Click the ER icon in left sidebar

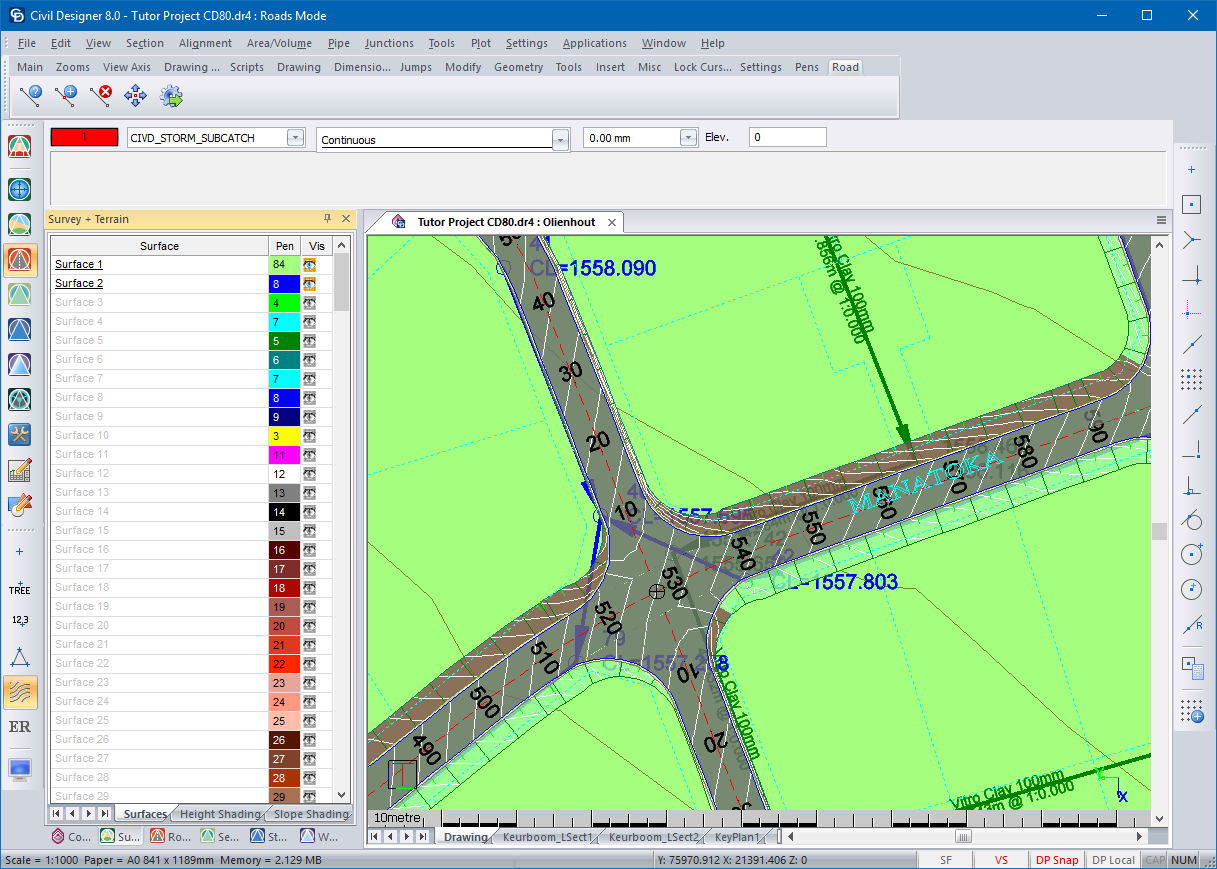point(20,727)
